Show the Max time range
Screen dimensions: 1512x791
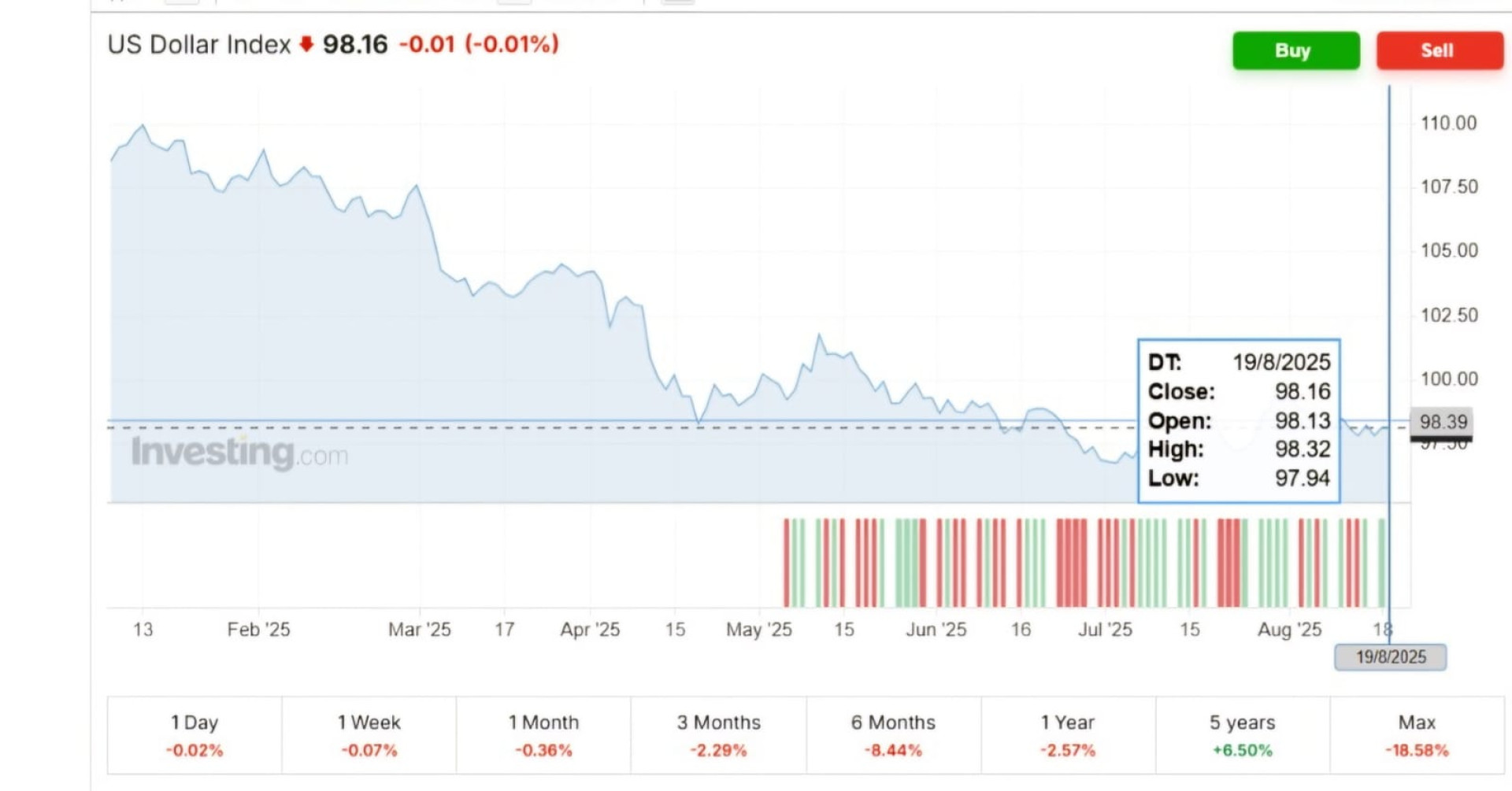point(1417,735)
